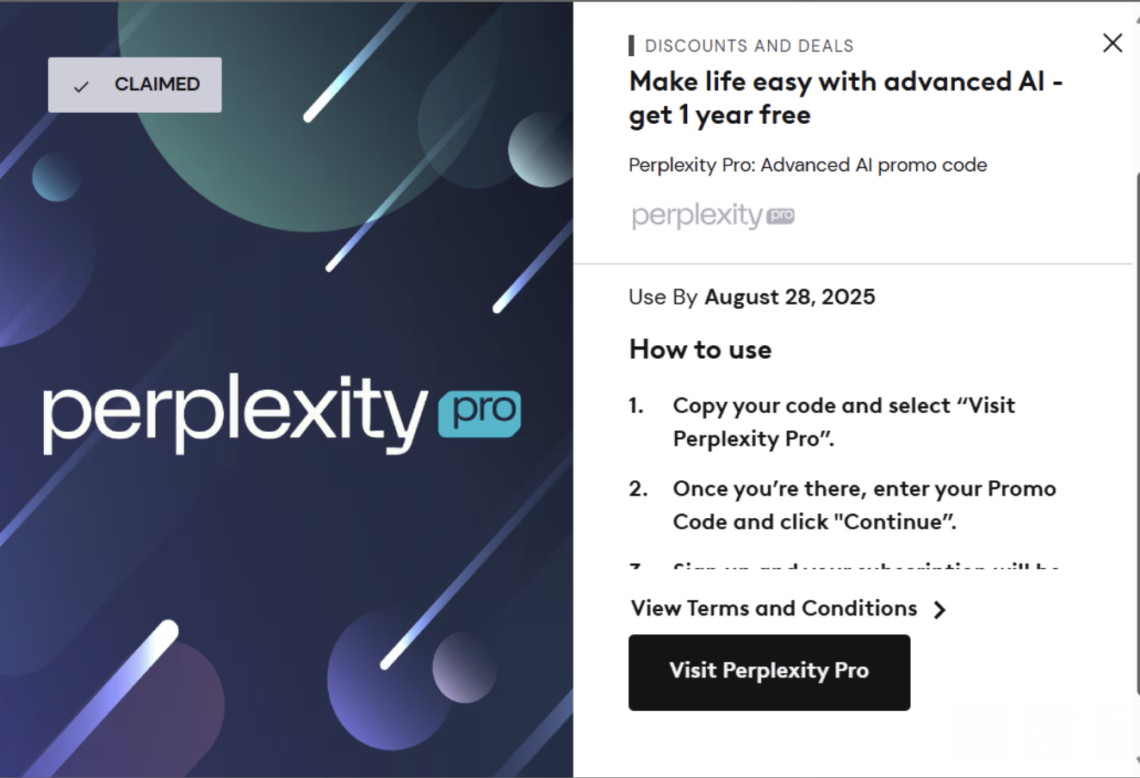Click the 'How to use' section heading

(x=700, y=350)
